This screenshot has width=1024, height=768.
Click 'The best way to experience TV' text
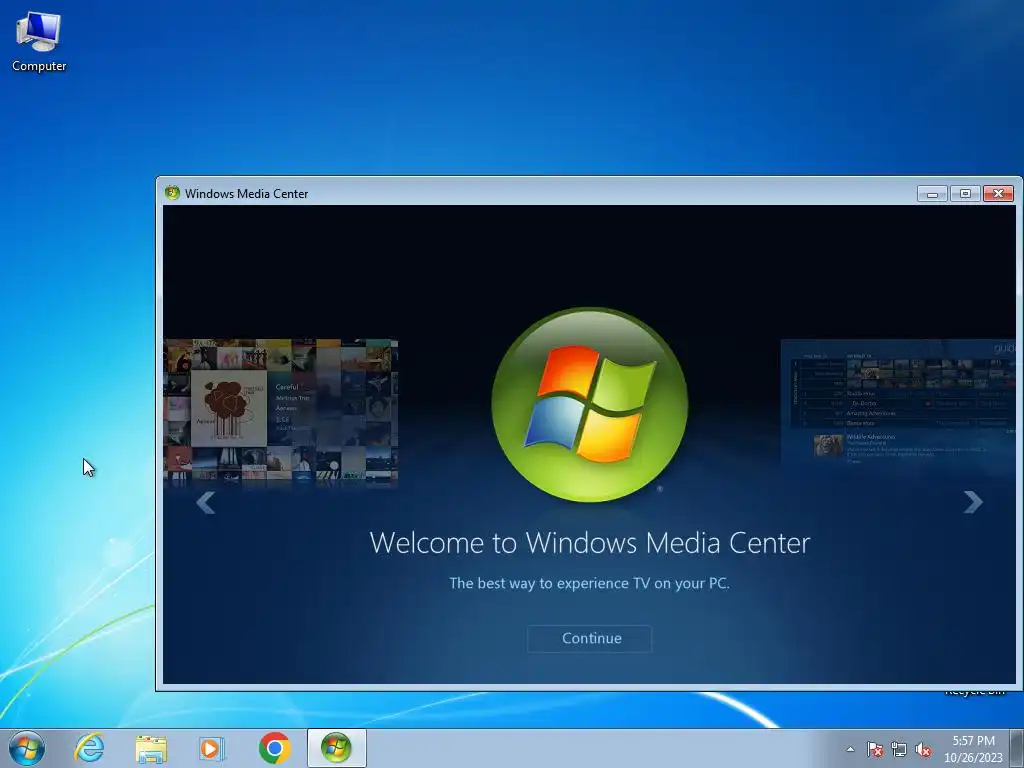[x=589, y=583]
